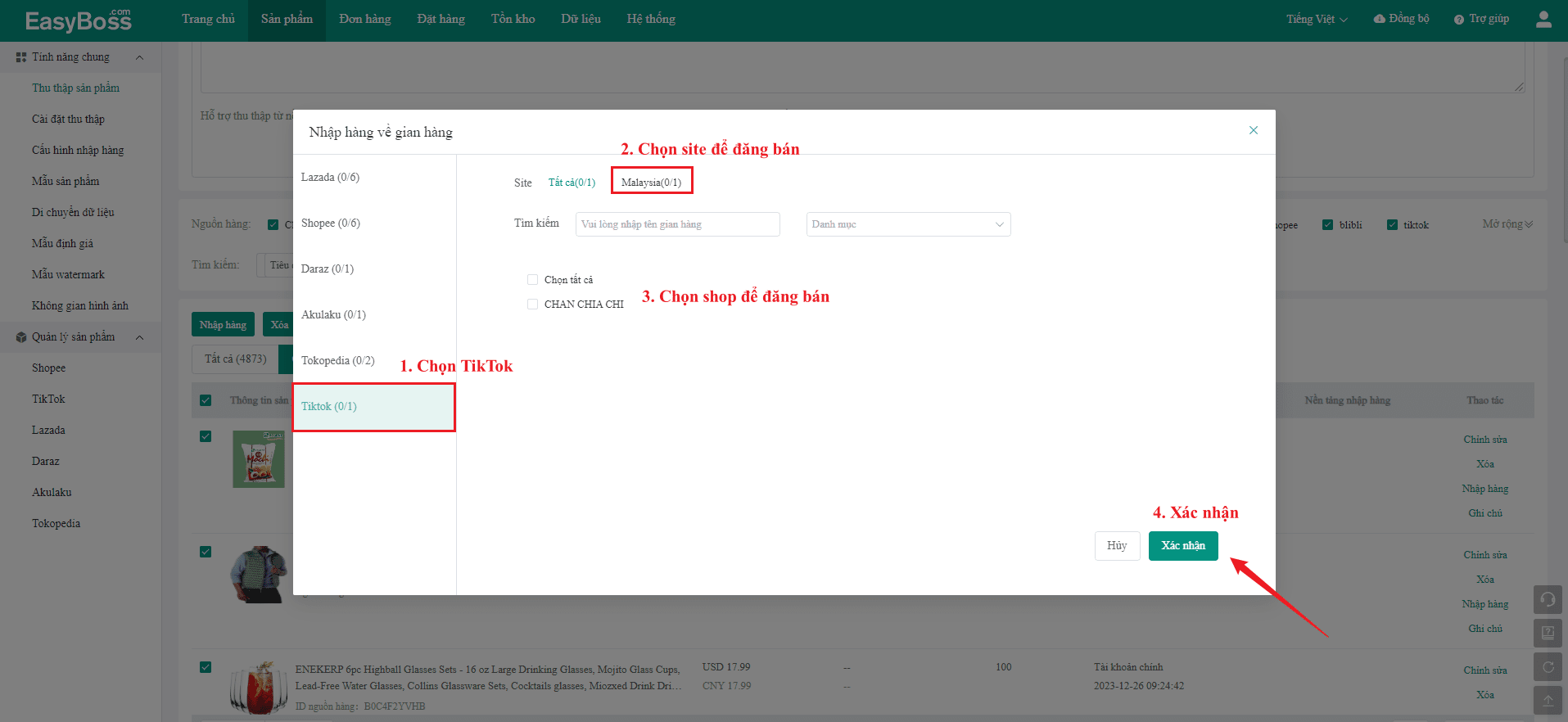This screenshot has width=1568, height=722.
Task: Click the headset support icon
Action: pyautogui.click(x=1548, y=599)
